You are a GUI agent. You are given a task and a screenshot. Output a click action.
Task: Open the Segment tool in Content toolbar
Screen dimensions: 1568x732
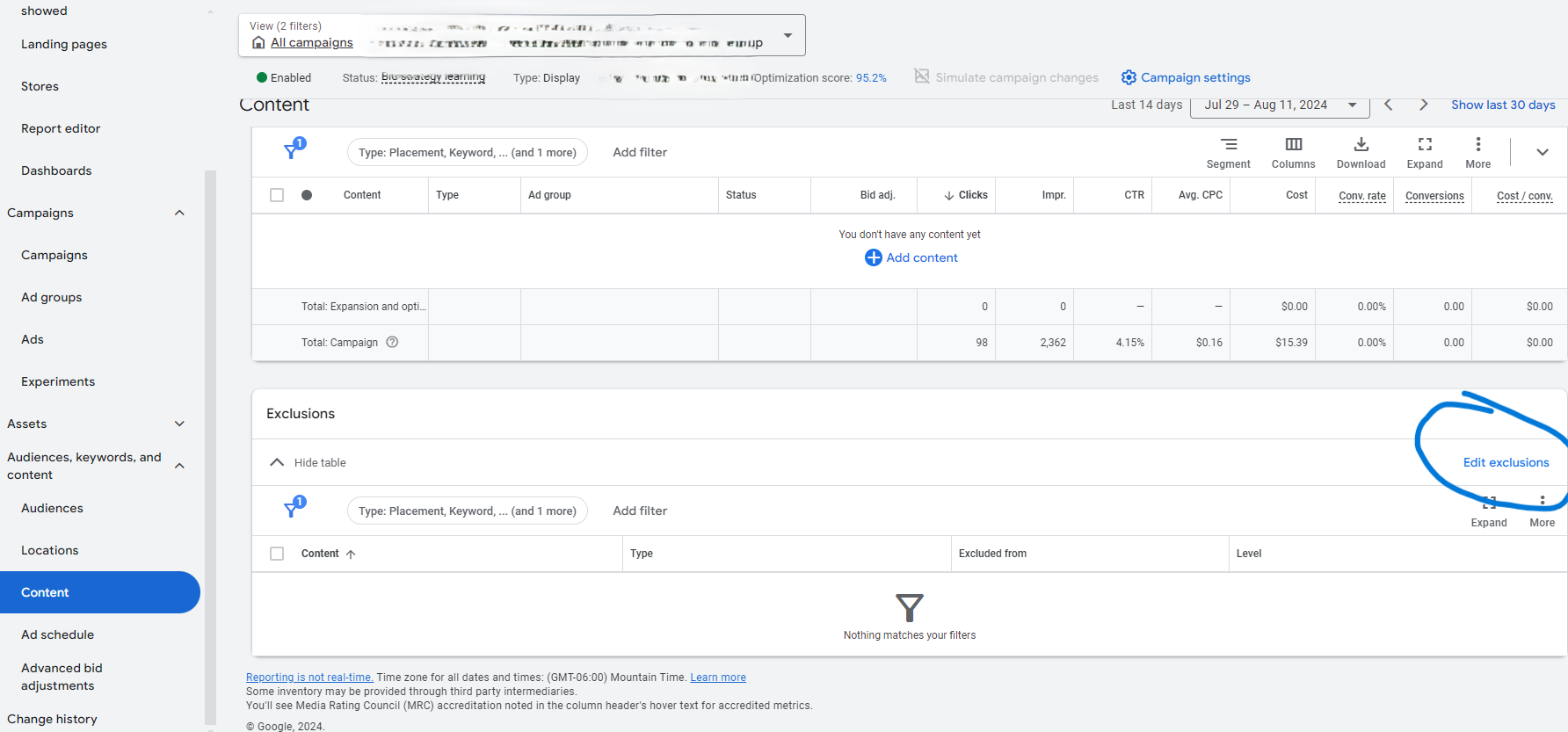point(1228,152)
